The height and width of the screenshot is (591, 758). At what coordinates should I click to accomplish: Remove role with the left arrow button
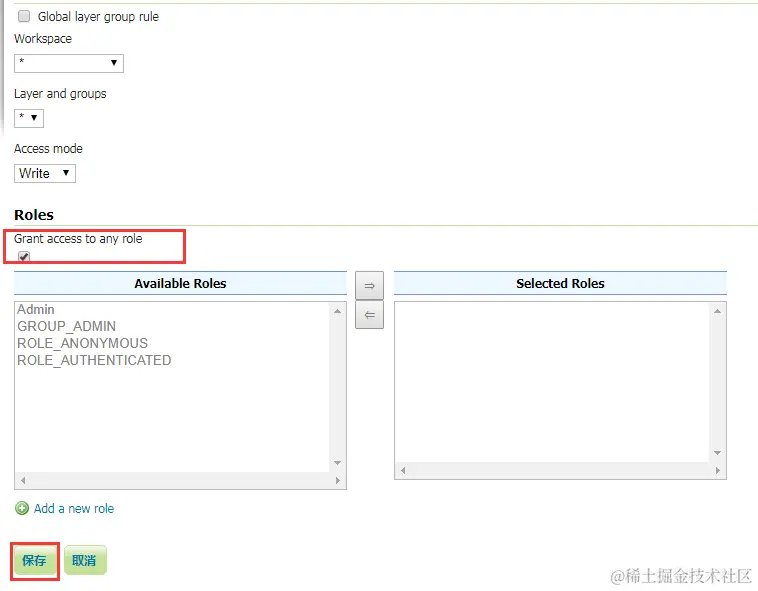click(369, 315)
